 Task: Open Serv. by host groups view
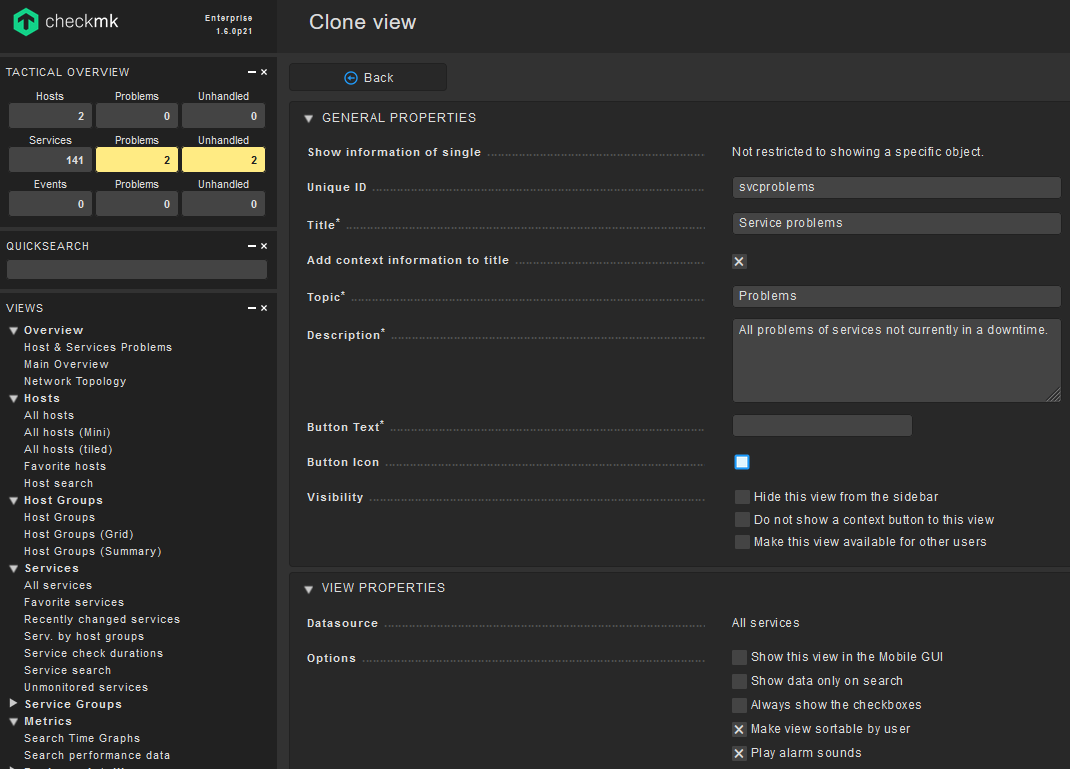(x=84, y=637)
